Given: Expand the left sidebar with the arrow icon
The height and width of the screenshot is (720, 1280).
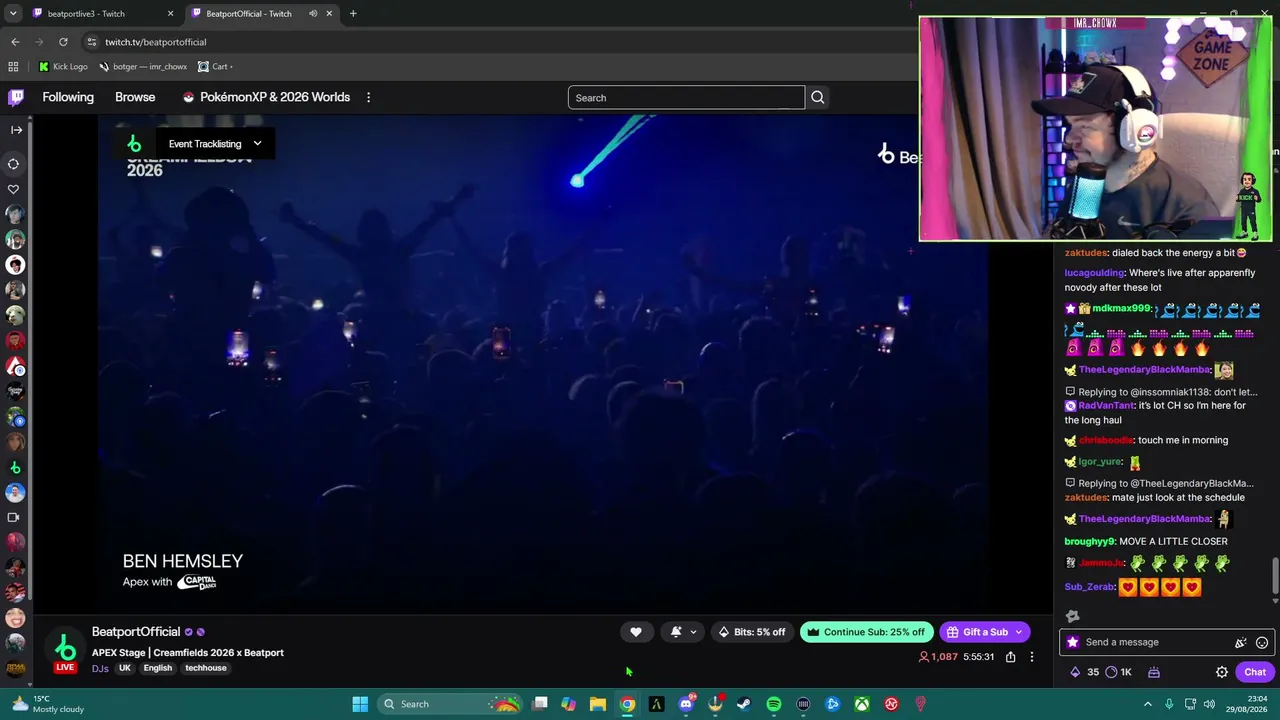Looking at the screenshot, I should pos(16,130).
